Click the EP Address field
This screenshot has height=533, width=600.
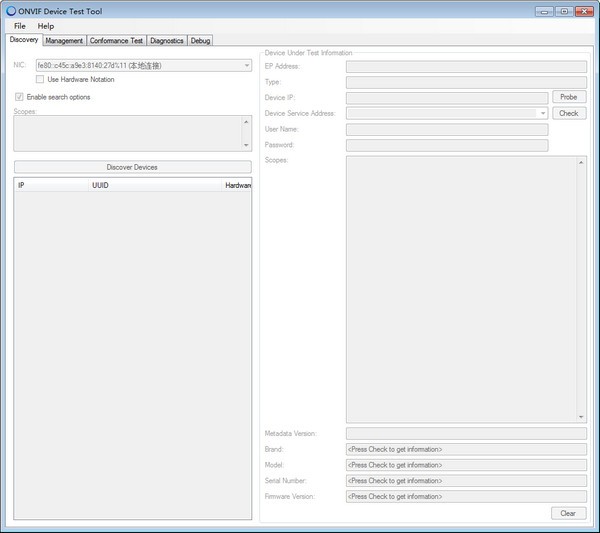pos(466,67)
